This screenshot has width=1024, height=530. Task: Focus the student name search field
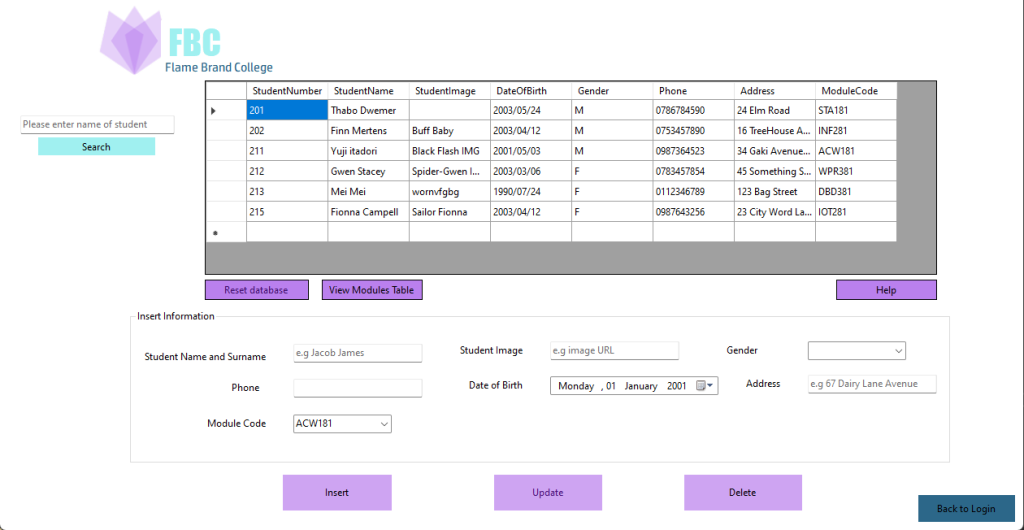click(x=97, y=125)
